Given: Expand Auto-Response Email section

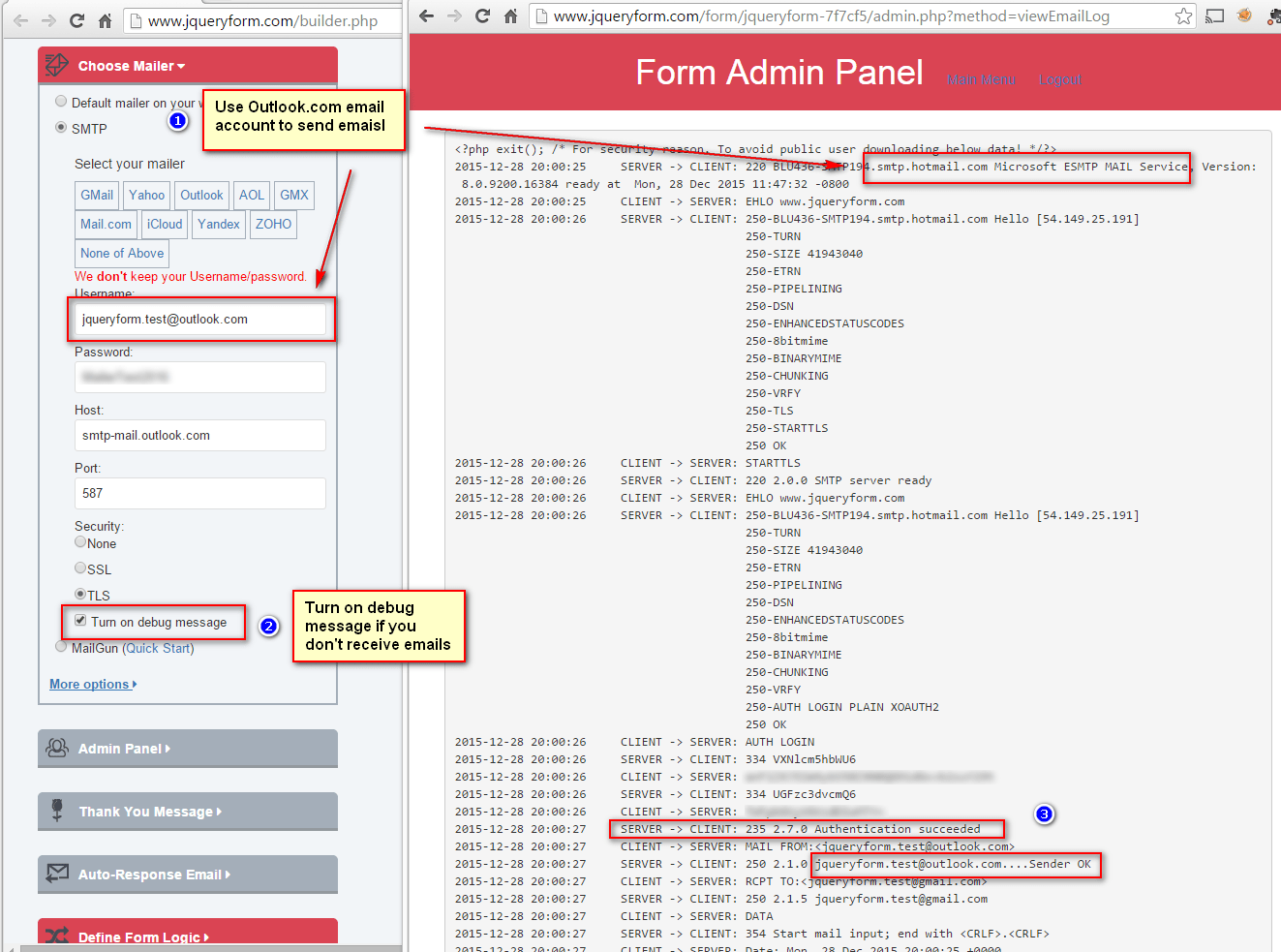Looking at the screenshot, I should click(x=188, y=874).
